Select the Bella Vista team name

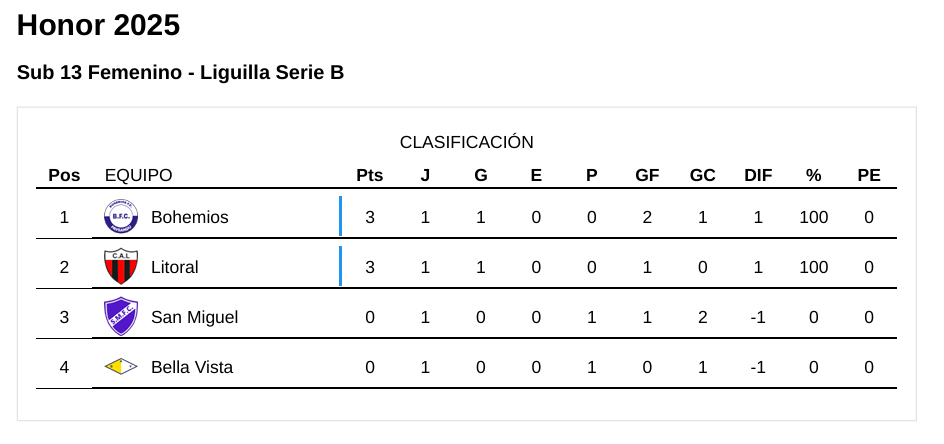(x=192, y=367)
